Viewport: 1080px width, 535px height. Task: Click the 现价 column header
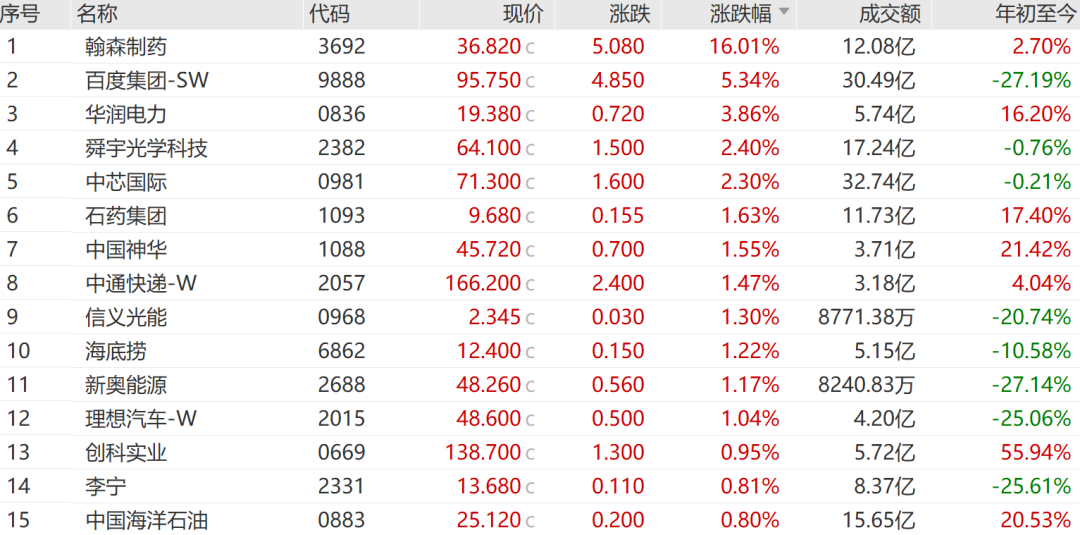523,13
